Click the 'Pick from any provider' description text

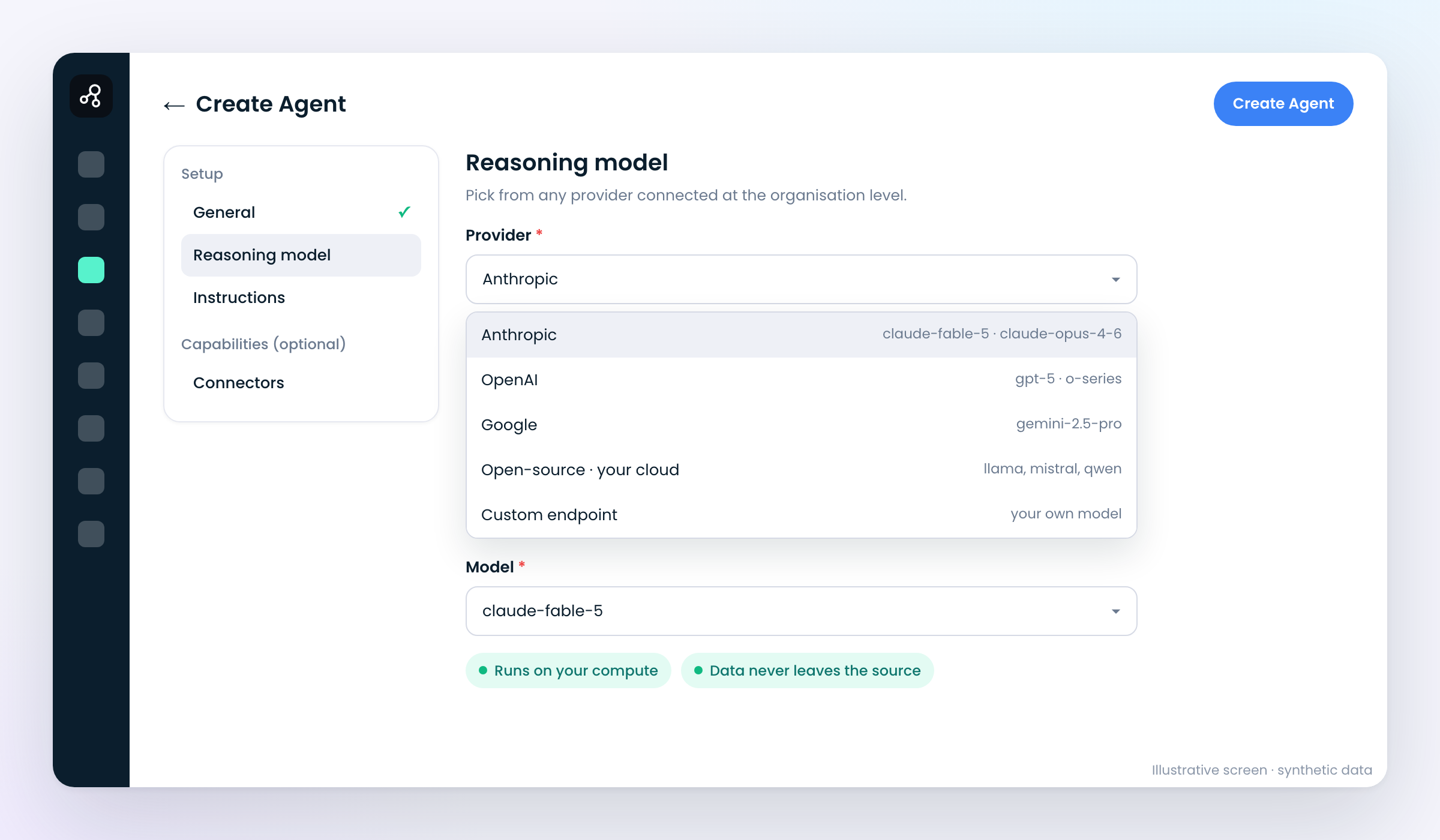tap(686, 196)
